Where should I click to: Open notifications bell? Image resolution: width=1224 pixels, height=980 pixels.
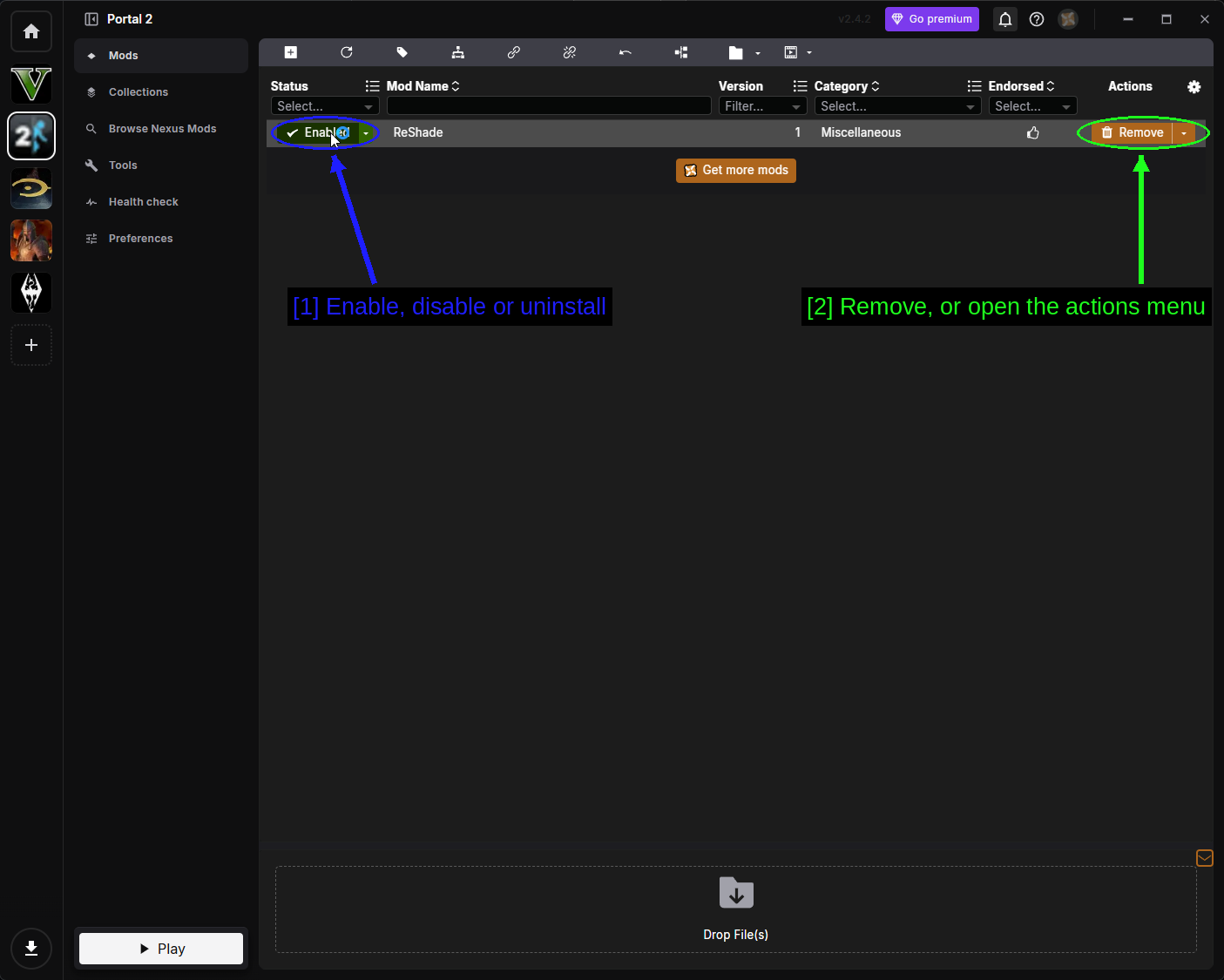tap(1005, 19)
